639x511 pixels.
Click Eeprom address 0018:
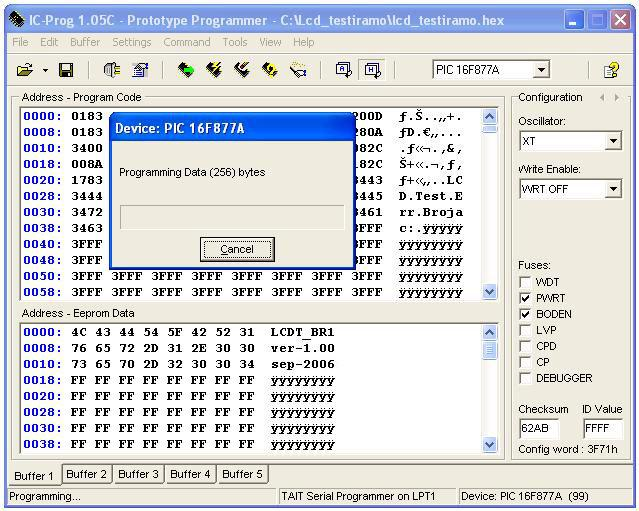tap(42, 380)
